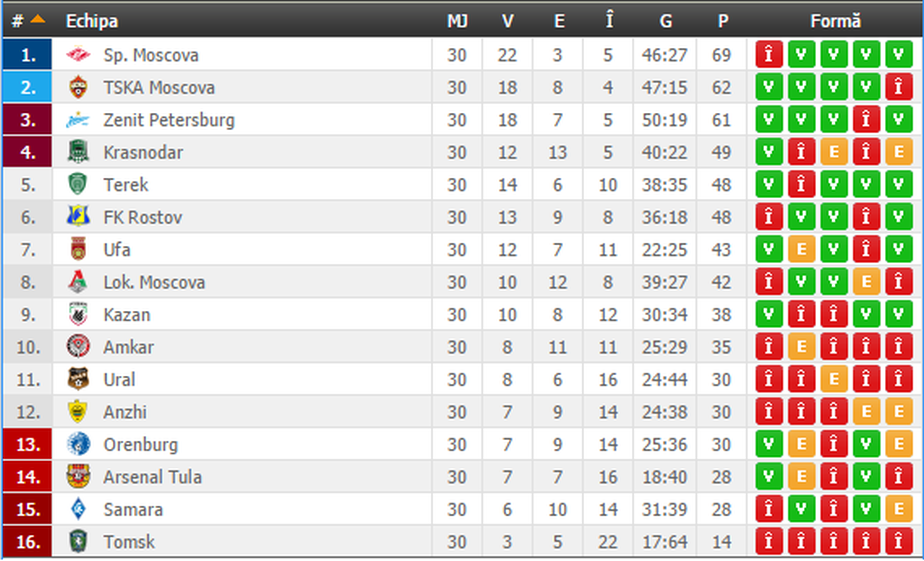Click the Echipa column header
This screenshot has width=924, height=561.
pos(91,21)
